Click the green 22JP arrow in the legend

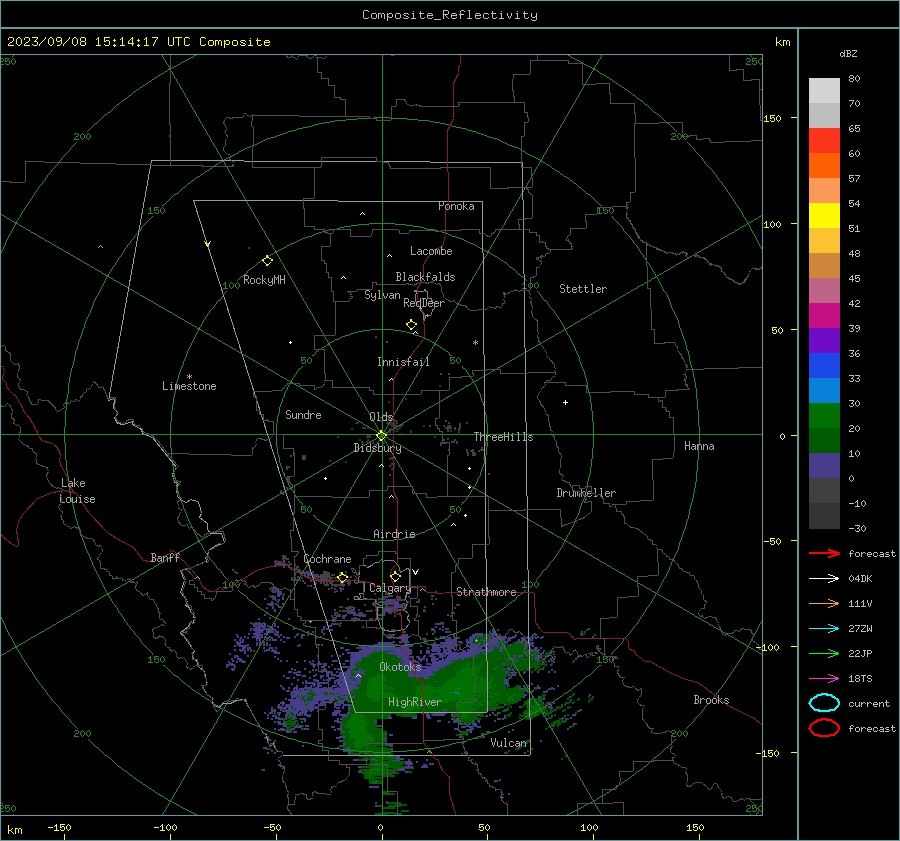[824, 653]
